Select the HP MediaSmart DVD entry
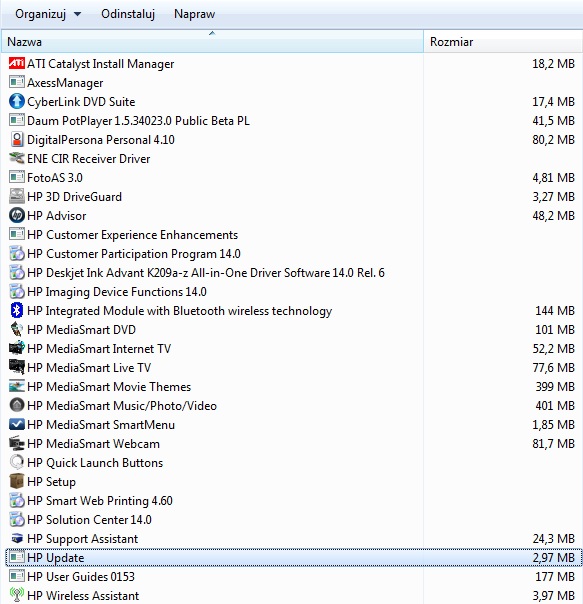 coord(294,329)
